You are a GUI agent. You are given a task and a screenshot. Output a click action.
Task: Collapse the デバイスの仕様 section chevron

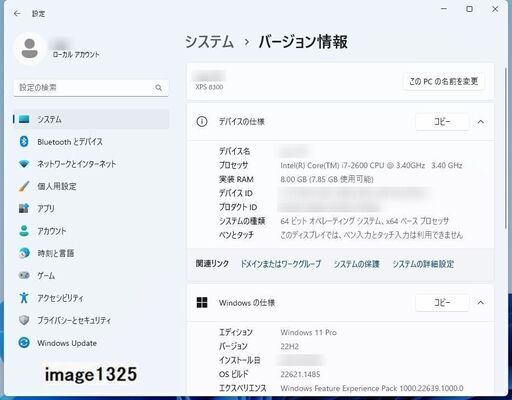[x=481, y=122]
